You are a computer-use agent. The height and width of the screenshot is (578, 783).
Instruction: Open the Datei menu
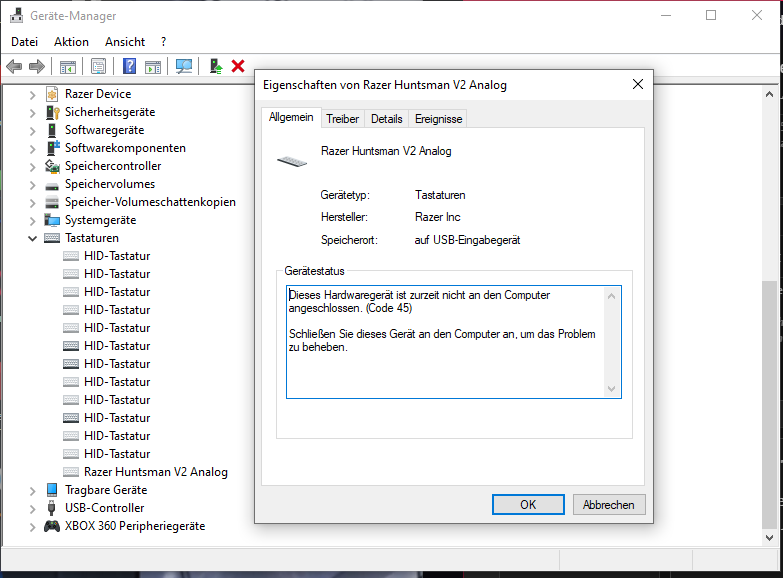coord(24,42)
